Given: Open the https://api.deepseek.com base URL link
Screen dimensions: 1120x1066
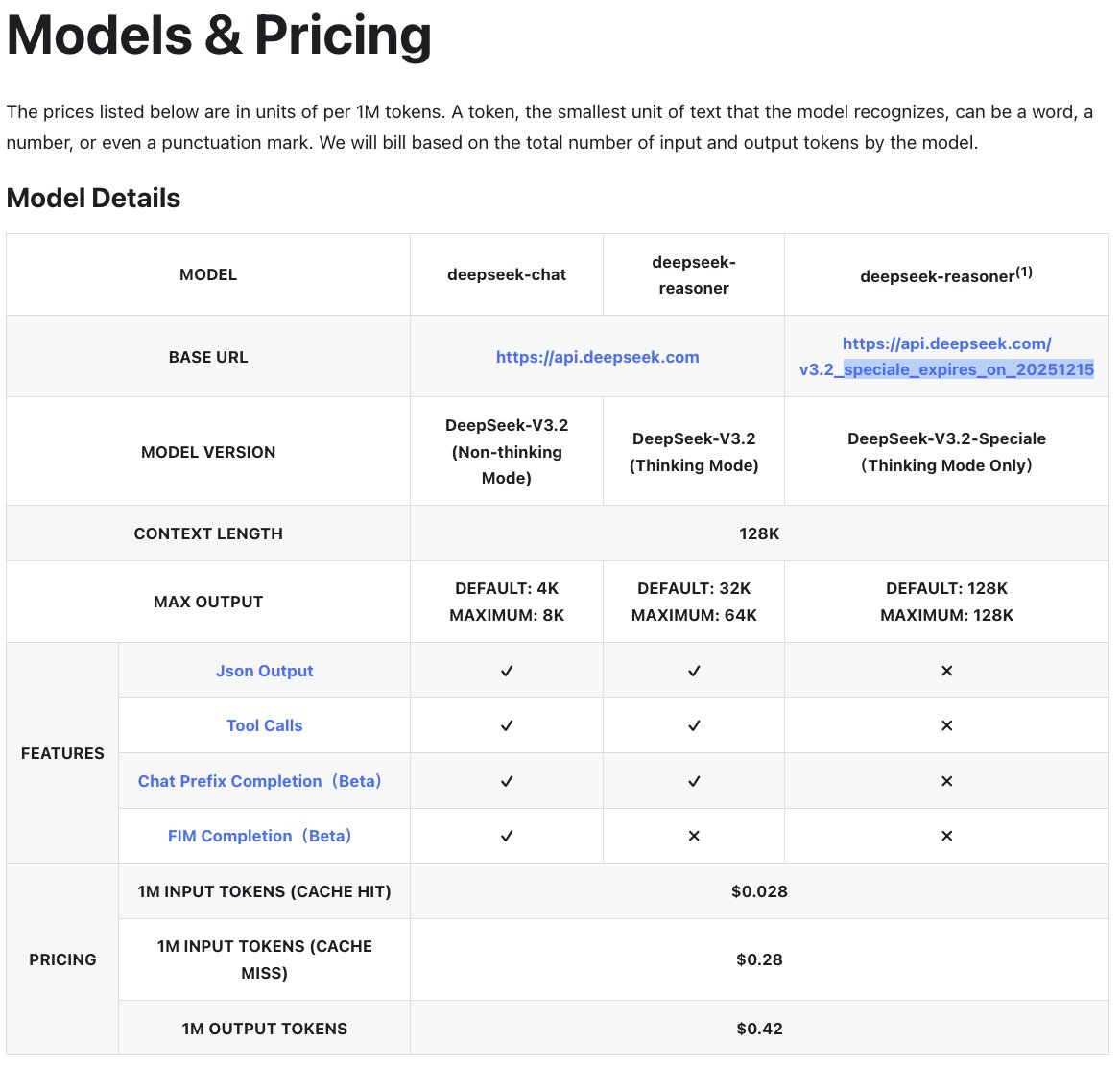Looking at the screenshot, I should 597,357.
